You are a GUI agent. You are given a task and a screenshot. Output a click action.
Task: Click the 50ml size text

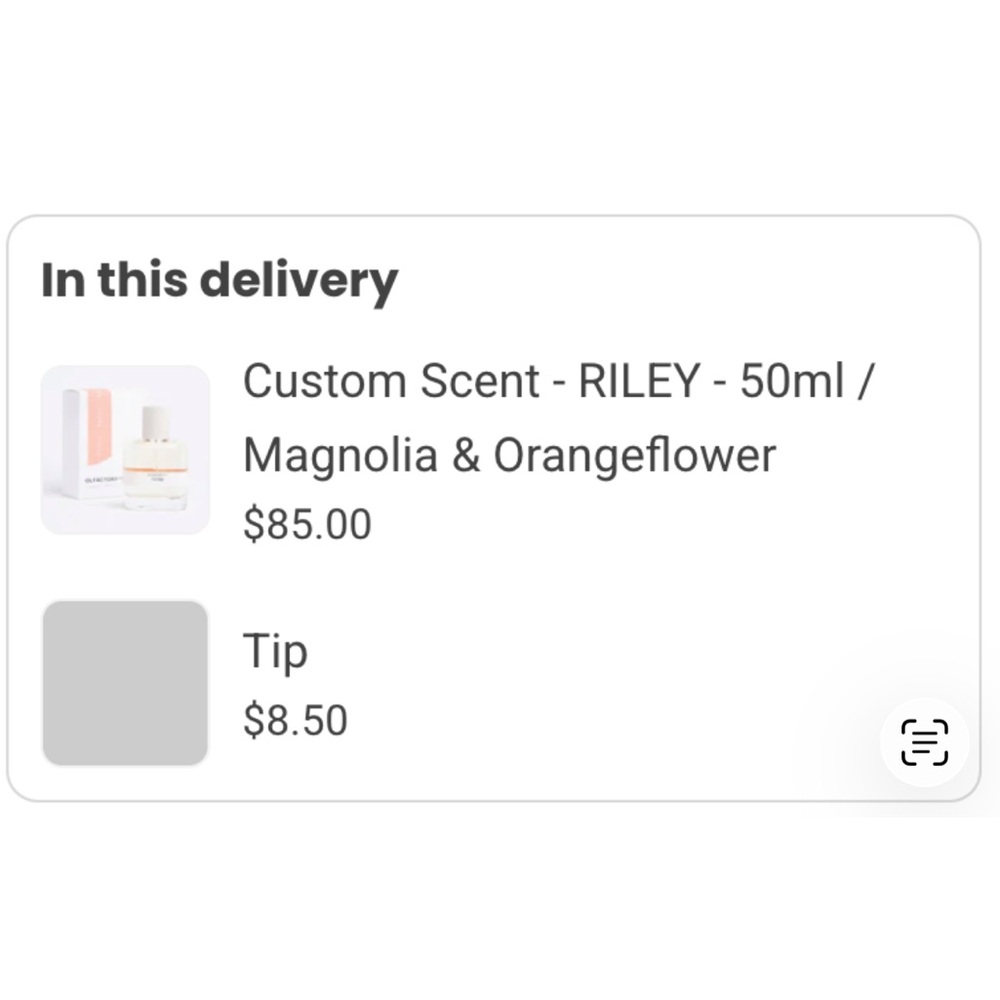pos(791,381)
